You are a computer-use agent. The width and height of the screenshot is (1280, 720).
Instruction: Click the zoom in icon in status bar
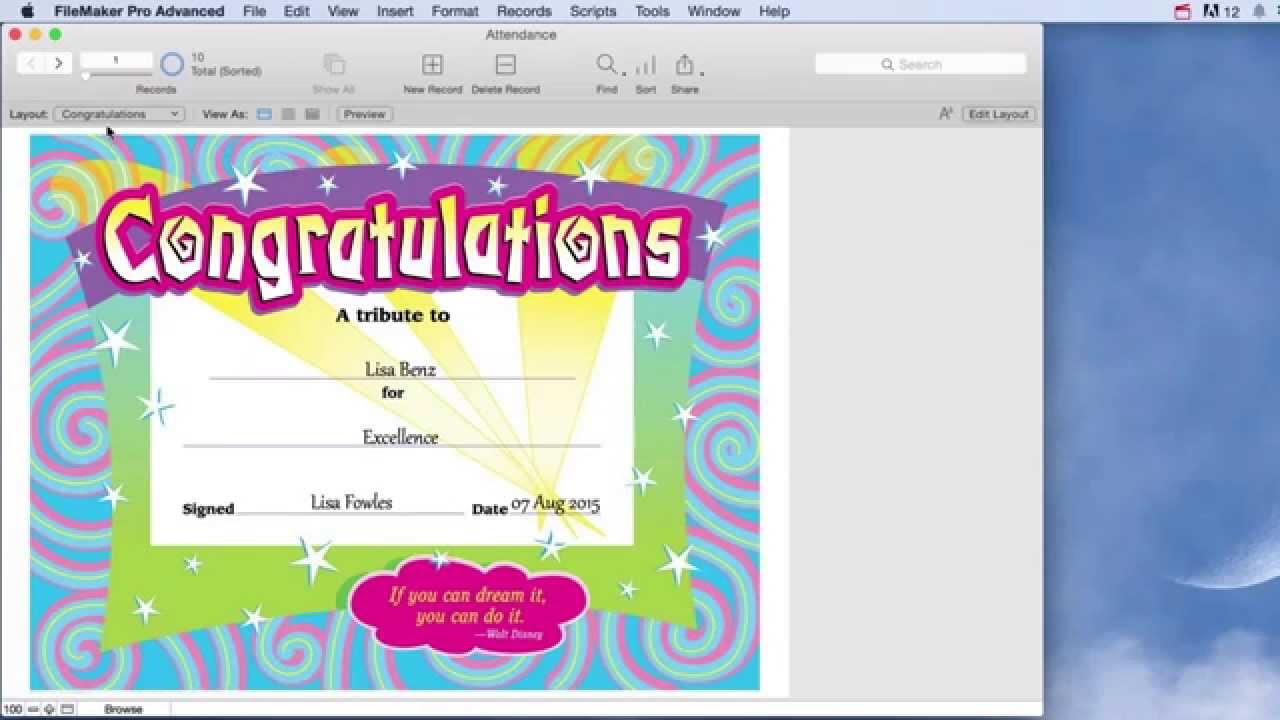coord(49,709)
